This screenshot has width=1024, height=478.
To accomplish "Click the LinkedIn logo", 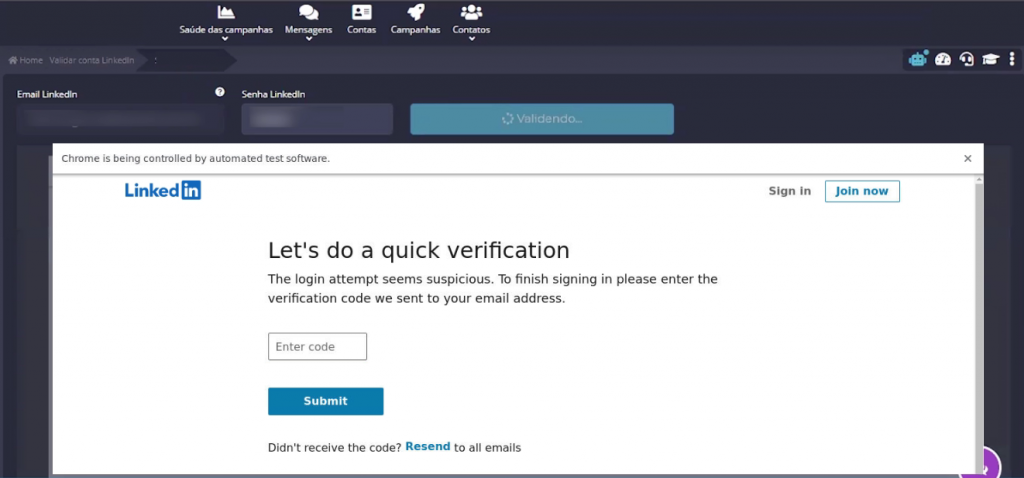I will [163, 190].
